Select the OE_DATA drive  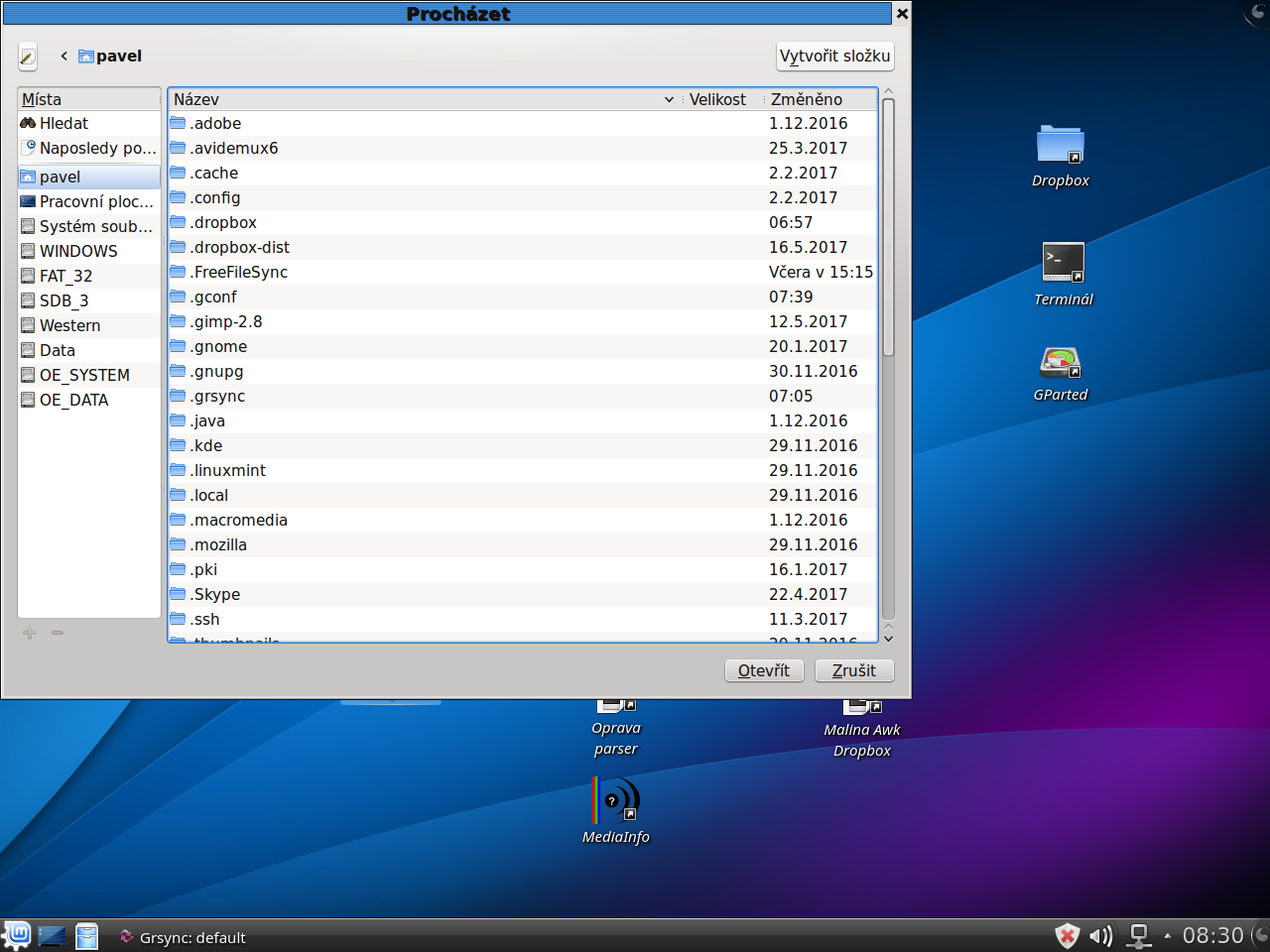(x=89, y=400)
